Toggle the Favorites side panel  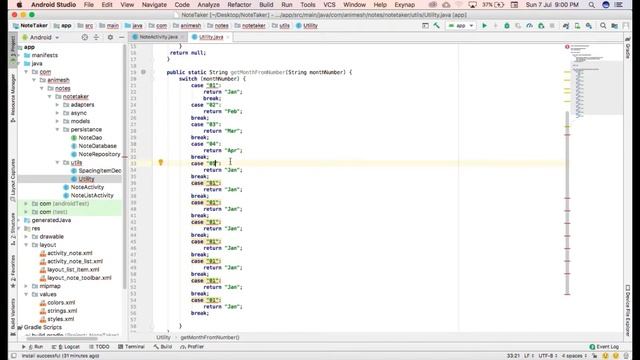tap(13, 271)
